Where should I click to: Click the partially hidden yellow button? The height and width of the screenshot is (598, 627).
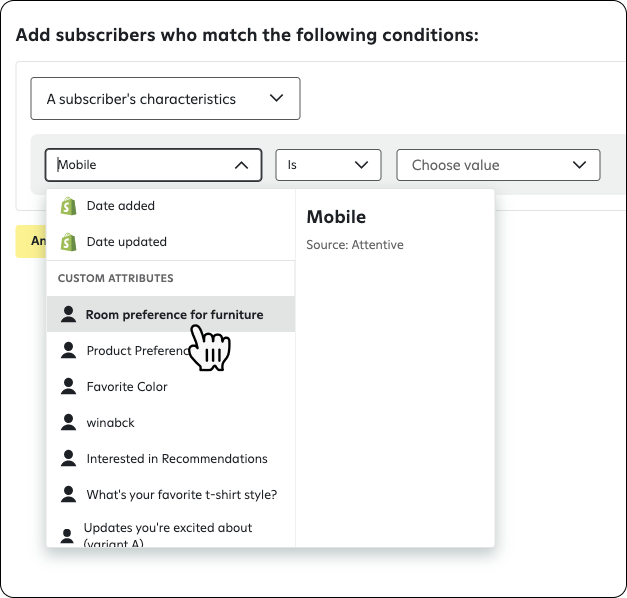[x=31, y=241]
